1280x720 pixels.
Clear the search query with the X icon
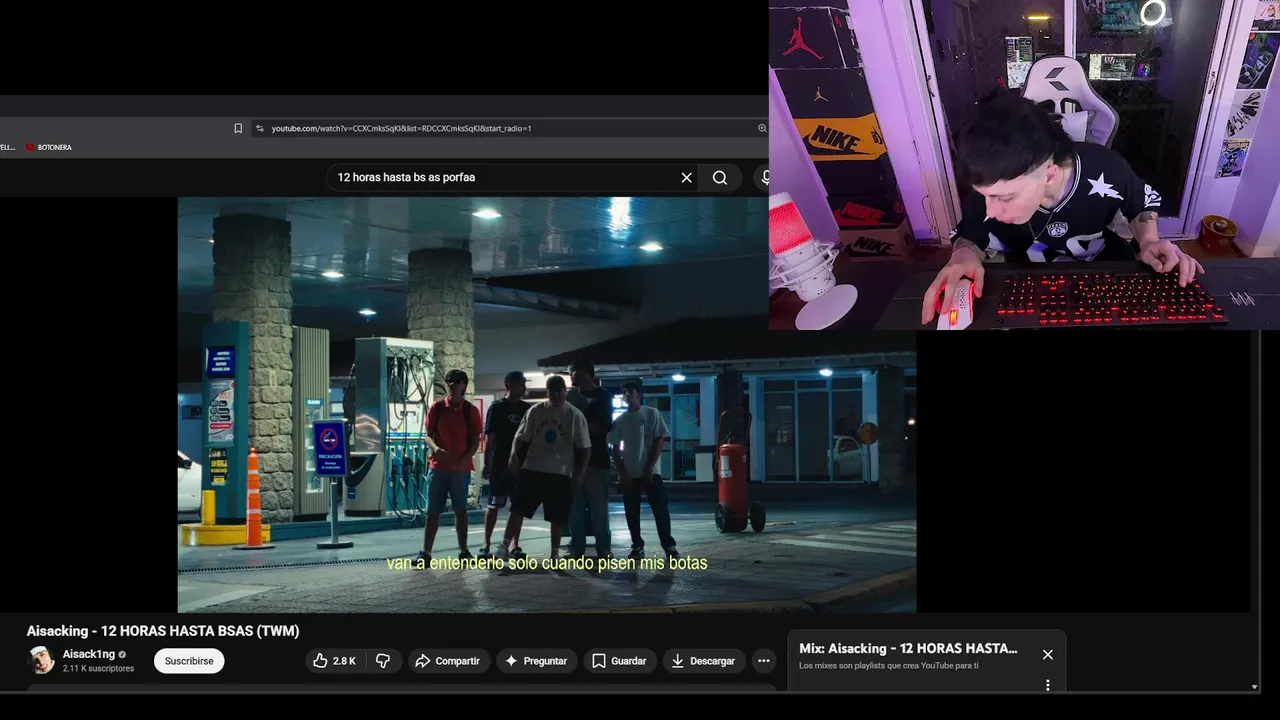(x=686, y=177)
